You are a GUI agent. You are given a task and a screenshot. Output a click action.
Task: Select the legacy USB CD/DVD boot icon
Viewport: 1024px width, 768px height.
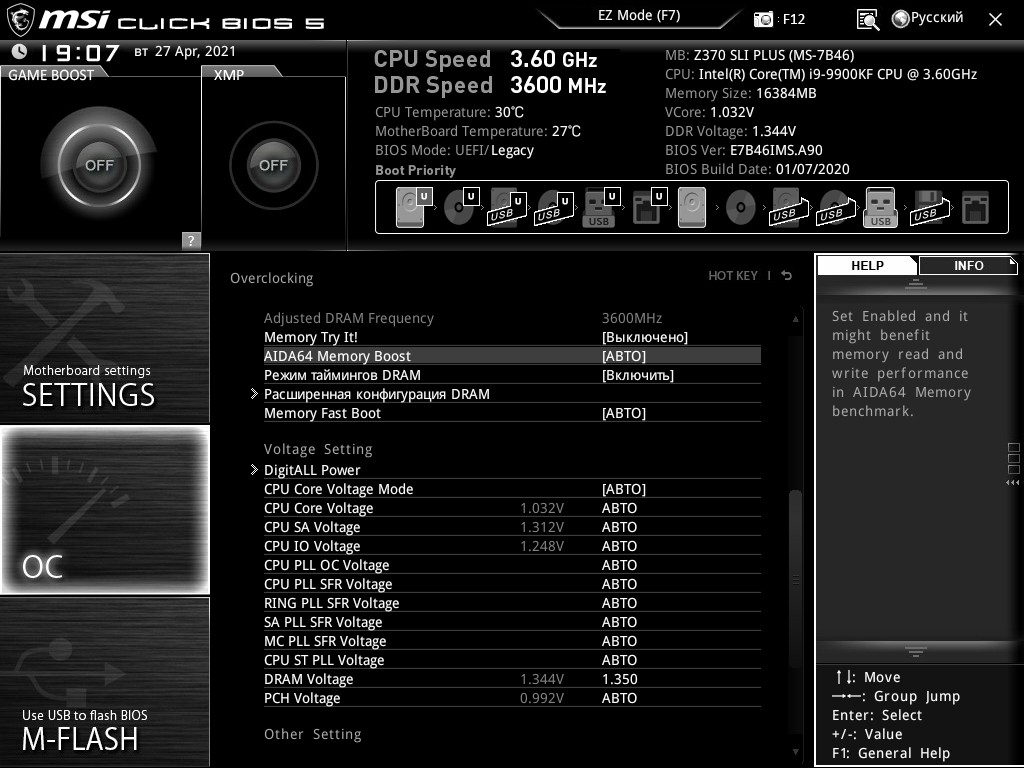835,207
